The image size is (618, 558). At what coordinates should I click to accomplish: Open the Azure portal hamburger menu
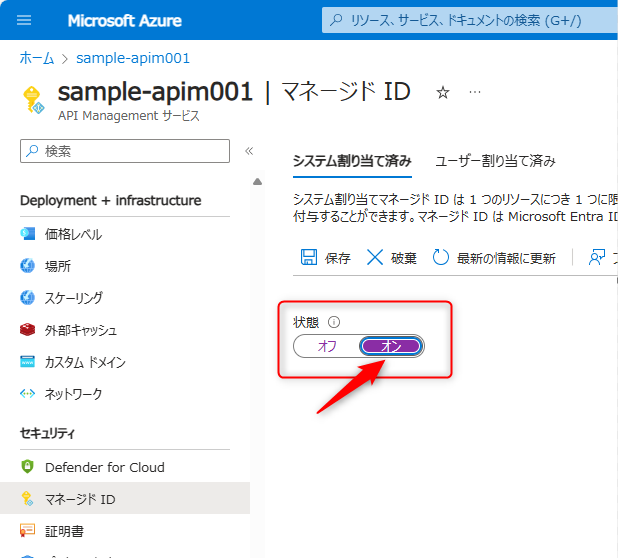(25, 20)
